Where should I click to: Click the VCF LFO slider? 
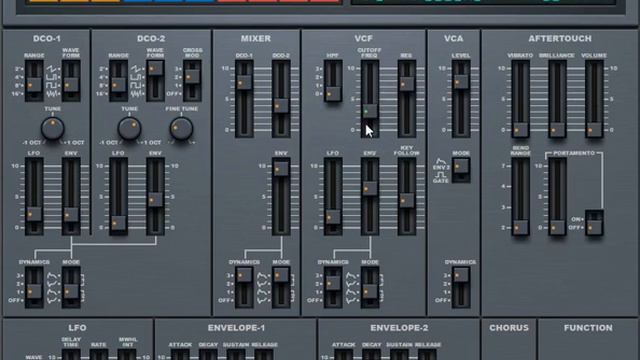tap(333, 197)
